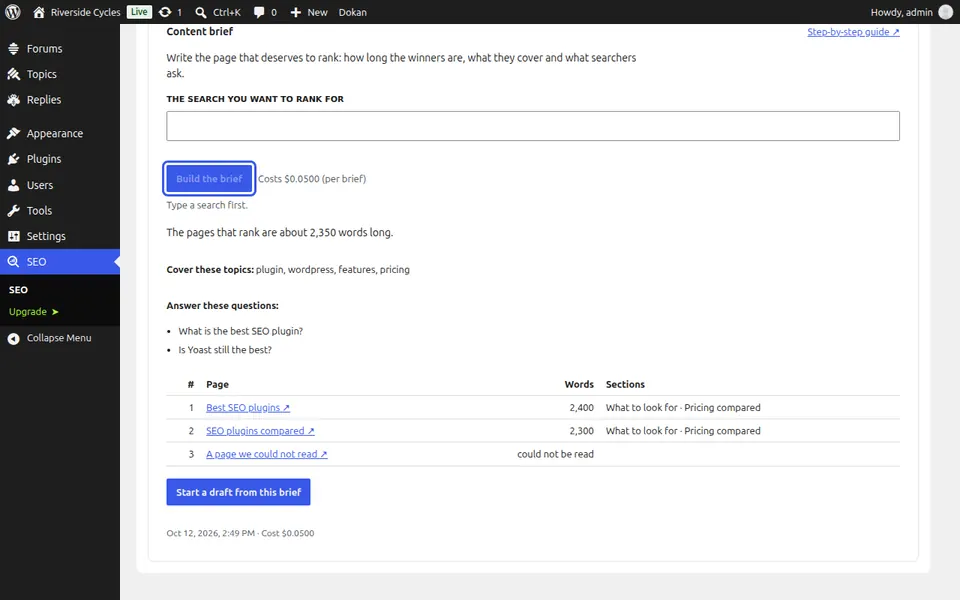Select the SEO submenu item

click(18, 290)
